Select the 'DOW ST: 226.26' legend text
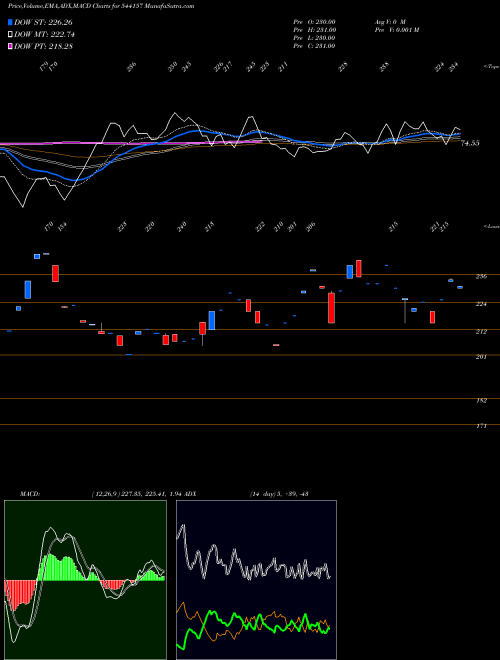Image resolution: width=500 pixels, height=660 pixels. 43,22
